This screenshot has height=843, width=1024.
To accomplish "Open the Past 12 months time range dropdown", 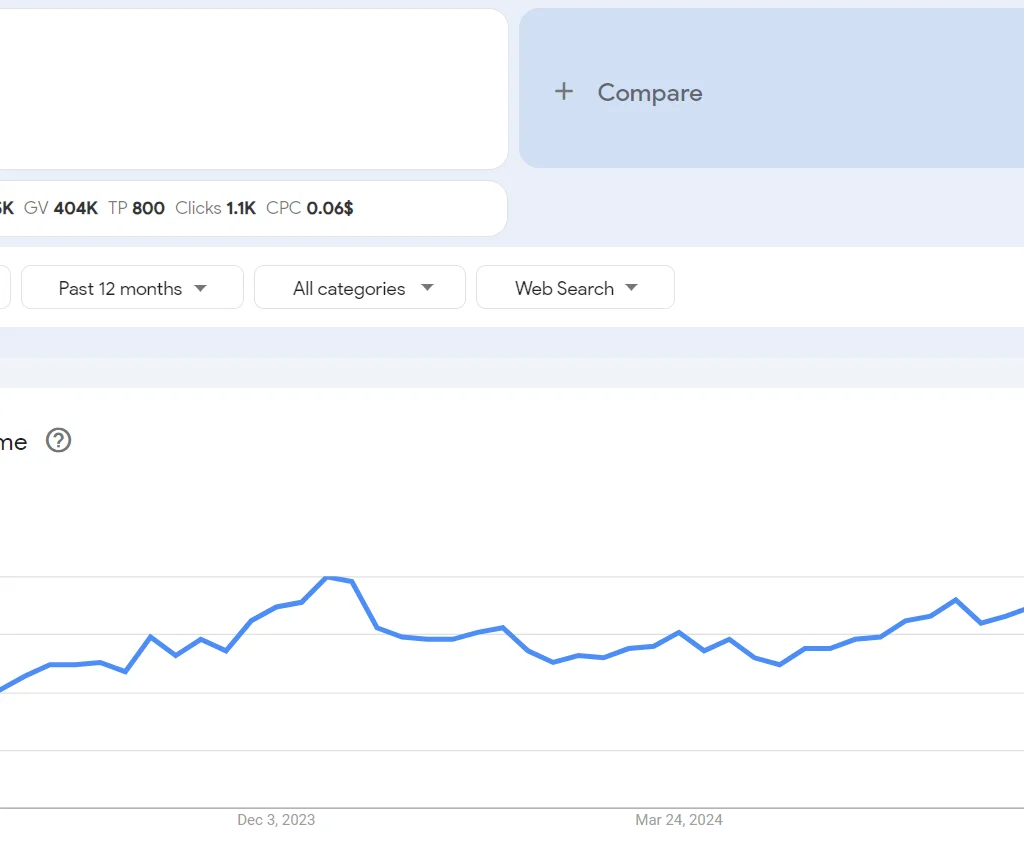I will (x=131, y=287).
